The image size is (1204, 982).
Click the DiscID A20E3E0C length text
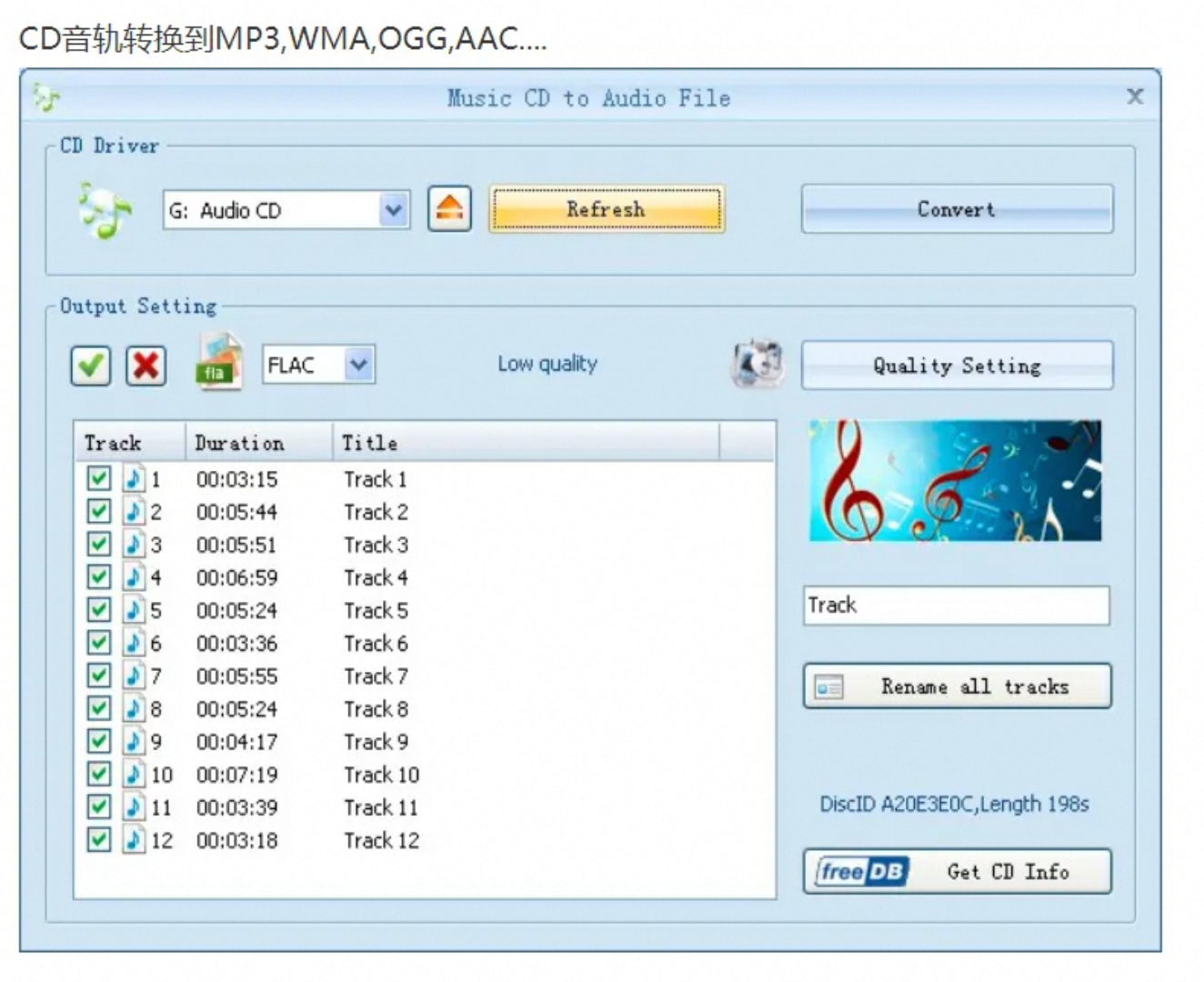pyautogui.click(x=954, y=804)
